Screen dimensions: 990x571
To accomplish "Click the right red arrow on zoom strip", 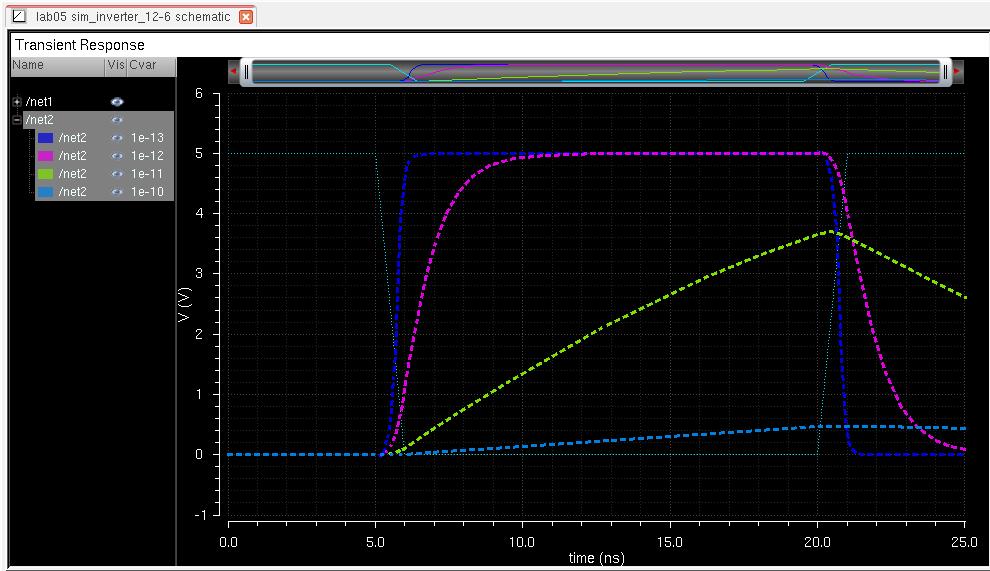I will (957, 72).
